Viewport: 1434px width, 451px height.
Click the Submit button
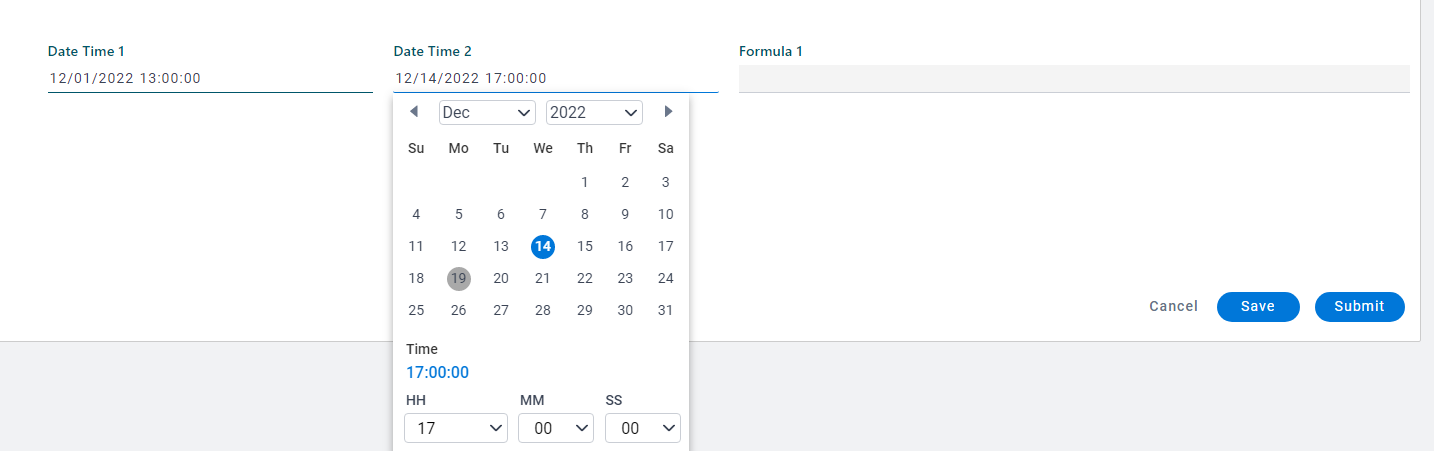[x=1359, y=307]
